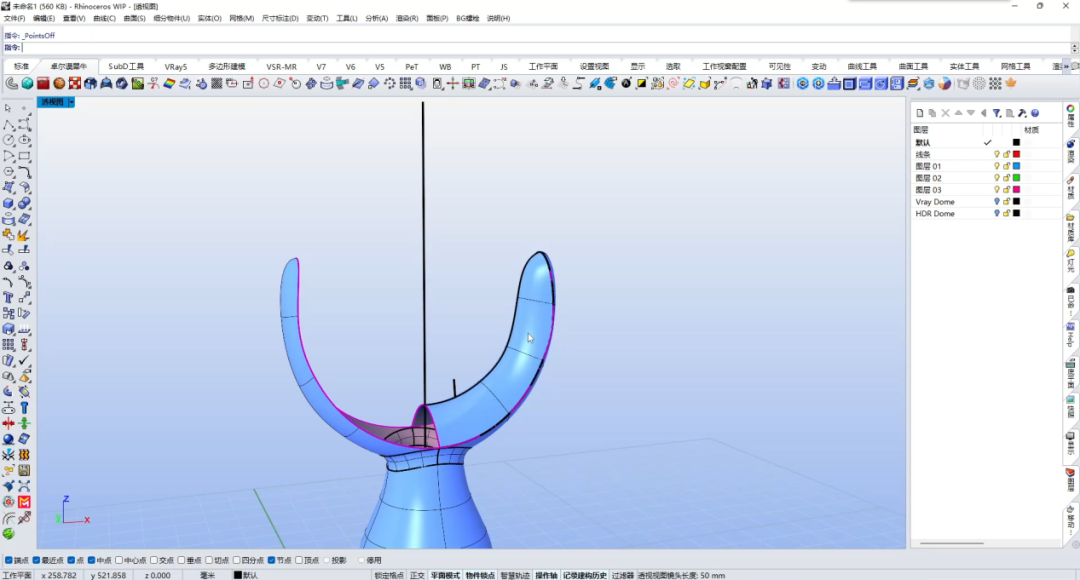Delete layer using X icon in layers panel
This screenshot has height=580, width=1080.
tap(945, 113)
